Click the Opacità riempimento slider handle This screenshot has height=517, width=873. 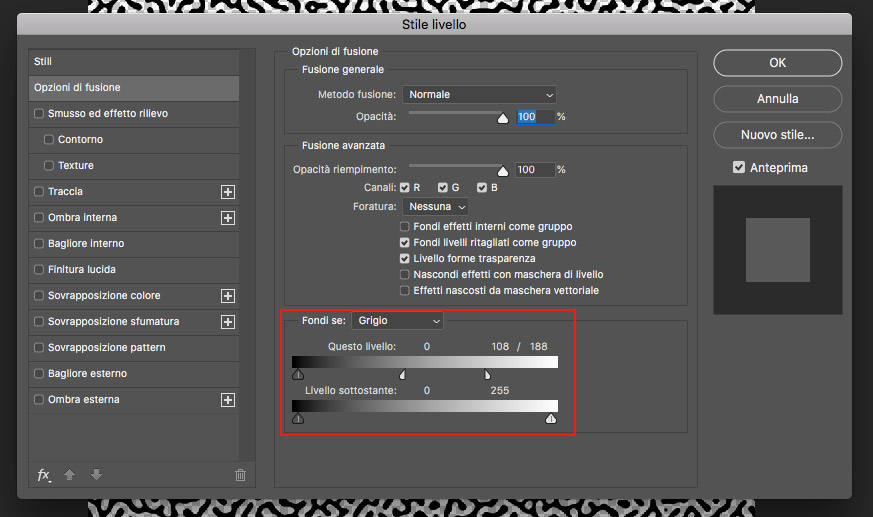point(503,171)
